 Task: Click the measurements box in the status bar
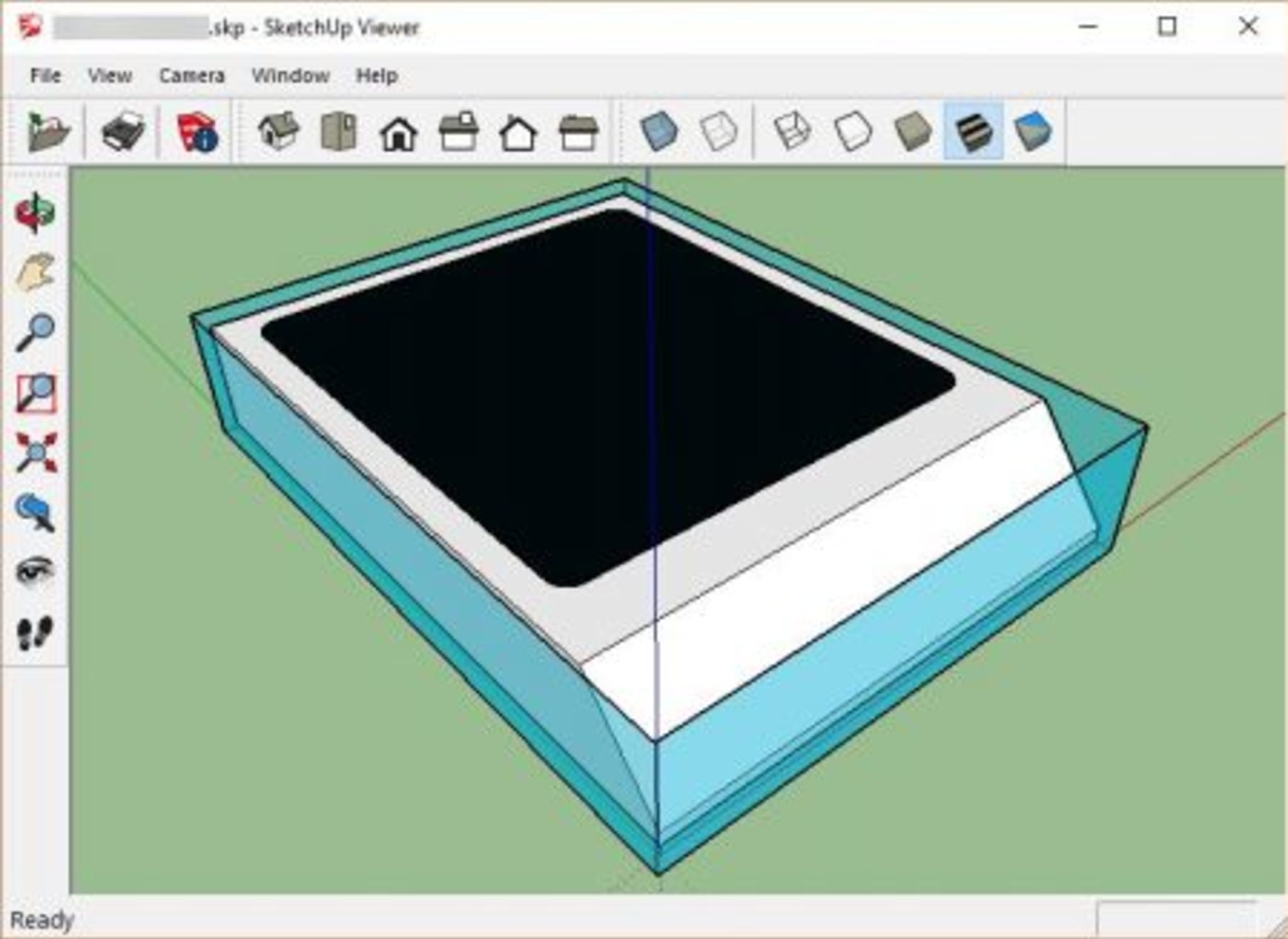pos(1177,920)
